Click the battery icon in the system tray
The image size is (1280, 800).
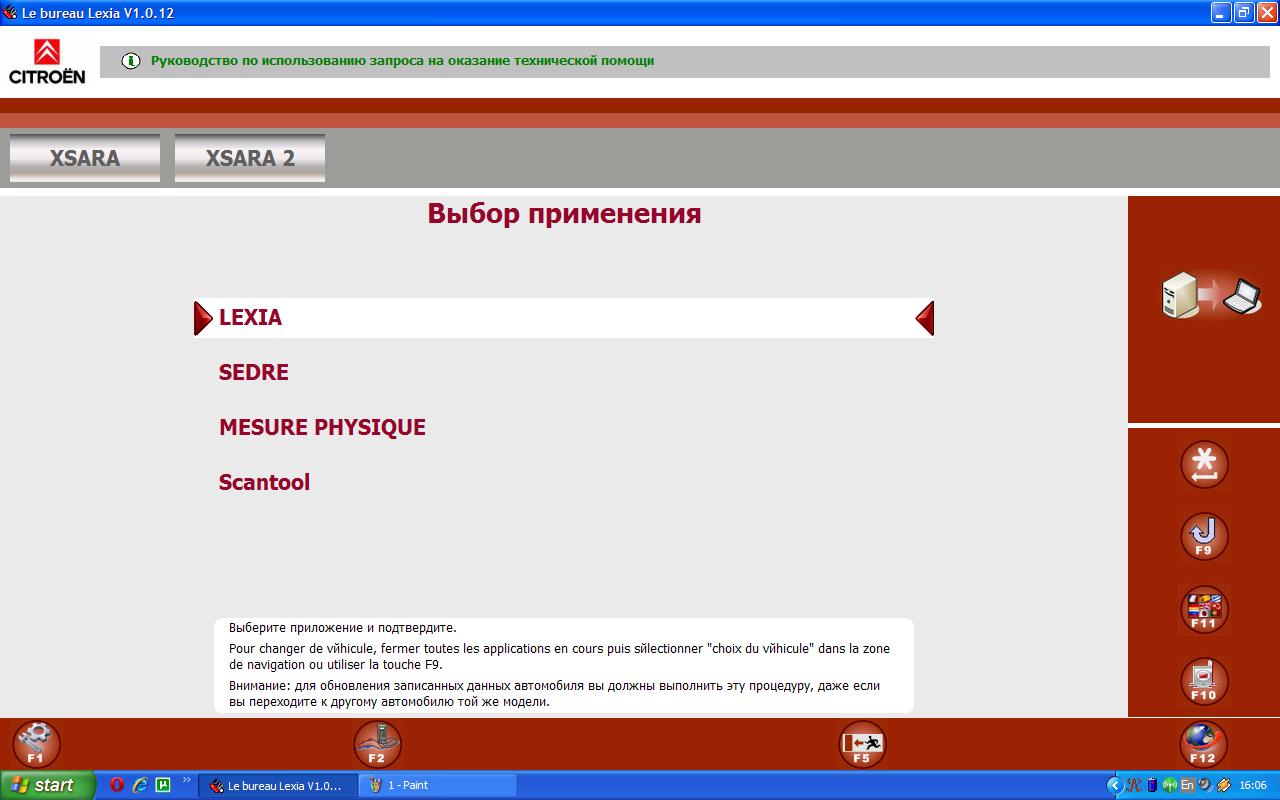click(x=1151, y=785)
